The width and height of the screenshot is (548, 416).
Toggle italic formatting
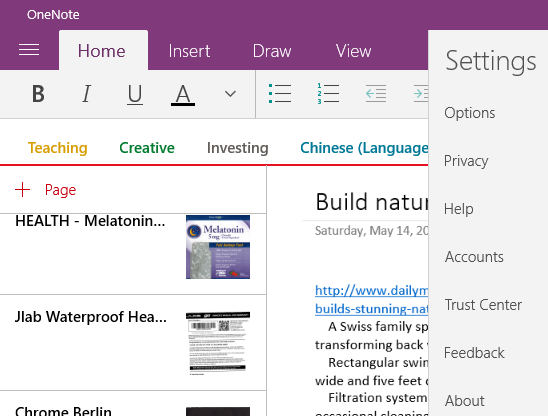tap(86, 94)
